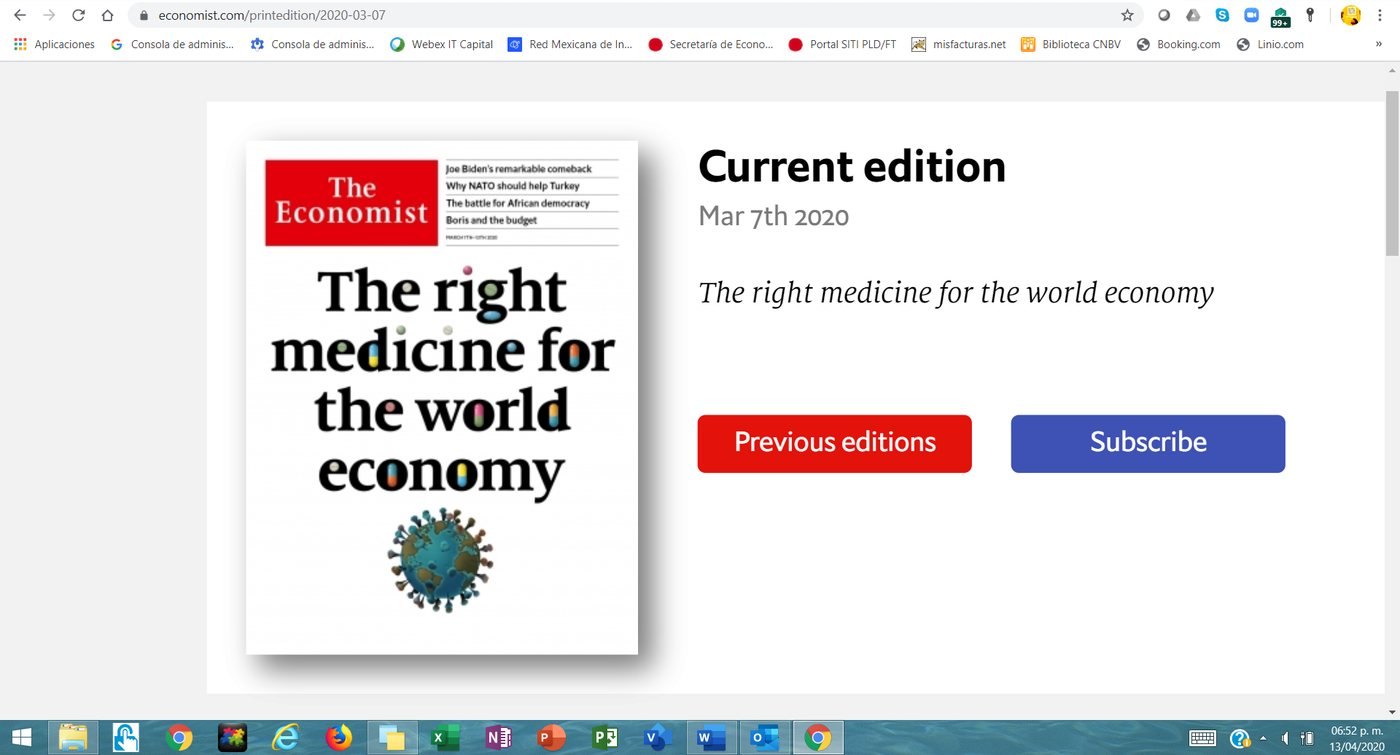This screenshot has width=1400, height=755.
Task: Switch to the active Chrome window
Action: (817, 738)
